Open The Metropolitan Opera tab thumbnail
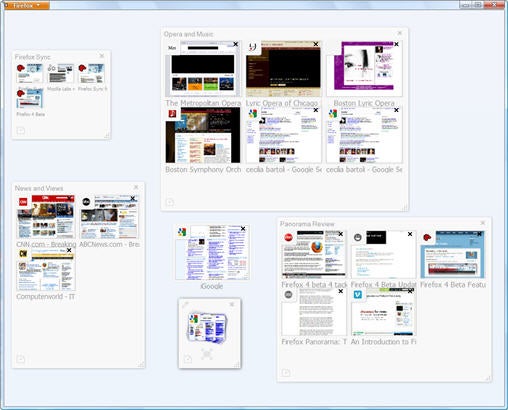The width and height of the screenshot is (508, 410). 203,69
